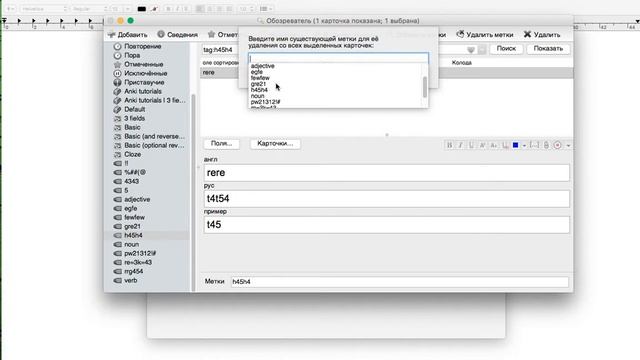Toggle Italic formatting in editor toolbar
This screenshot has height=360, width=640.
[460, 145]
